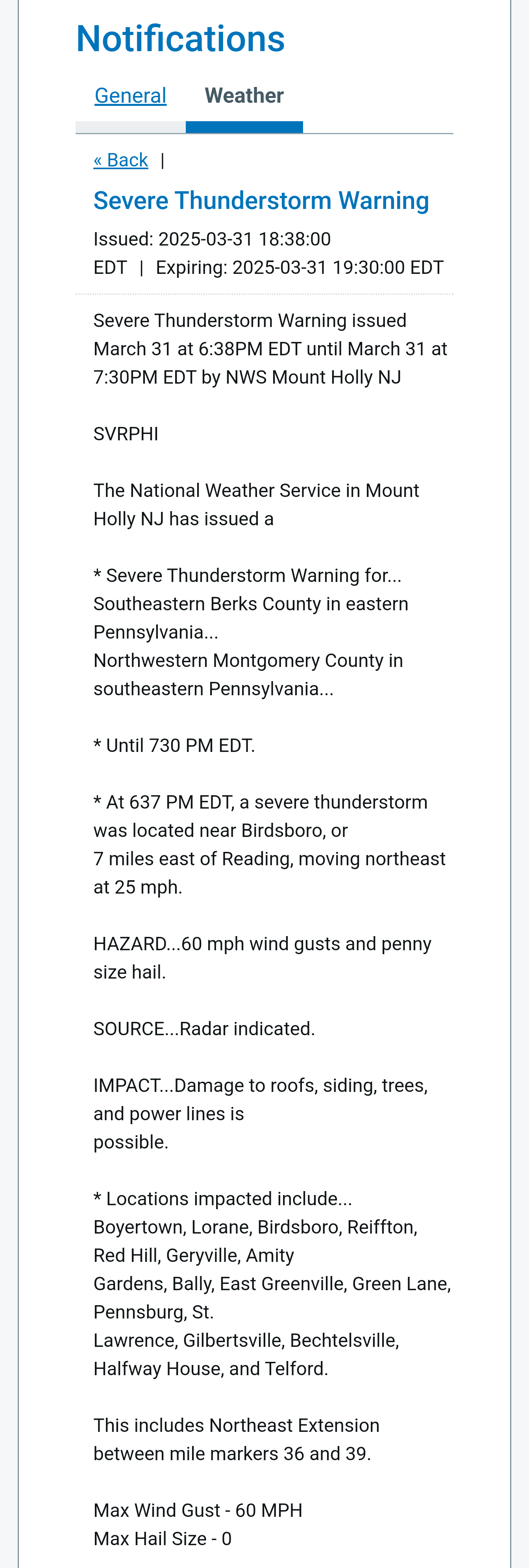Click the Max Hail Size line
Screen dimensions: 529x1568
tap(163, 1539)
